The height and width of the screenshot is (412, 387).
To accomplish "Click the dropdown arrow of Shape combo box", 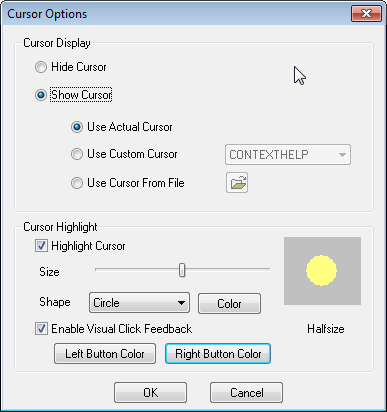I will tap(181, 303).
